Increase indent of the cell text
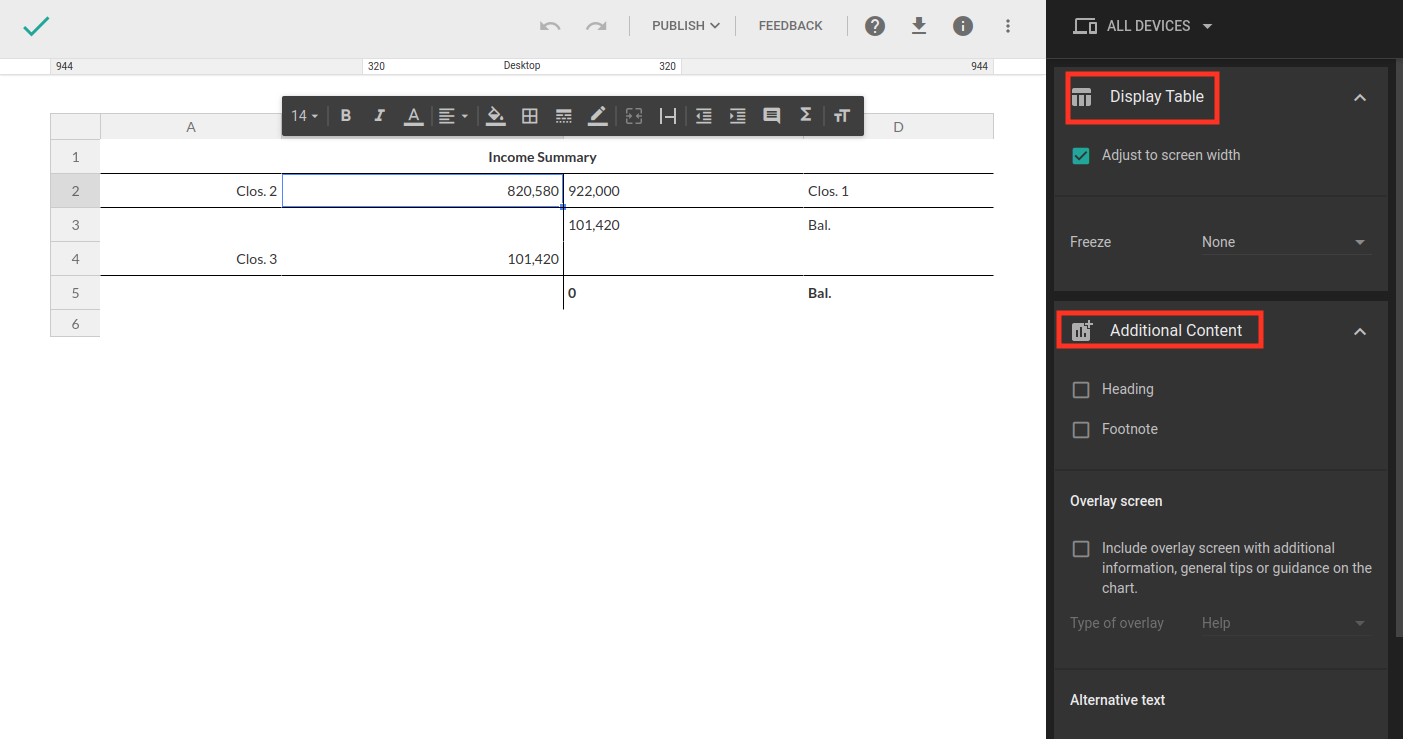The width and height of the screenshot is (1403, 739). (x=737, y=116)
